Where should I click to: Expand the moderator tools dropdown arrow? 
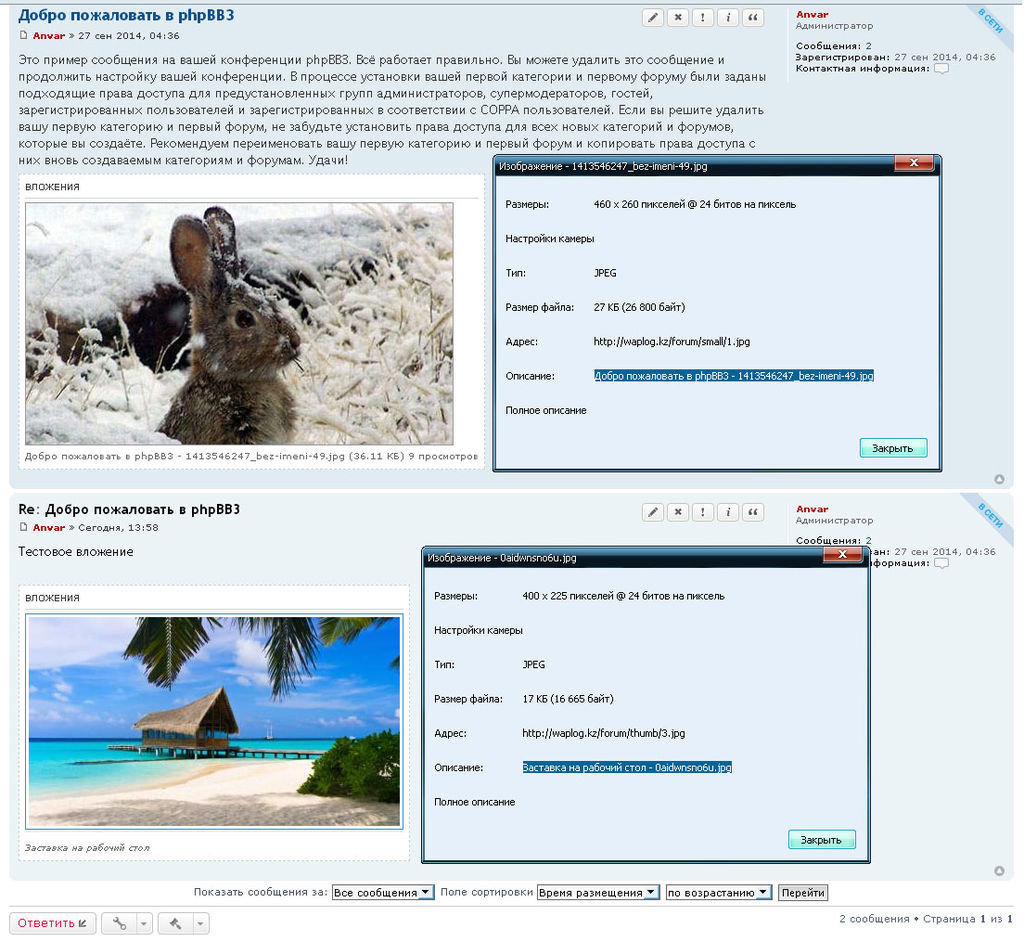[x=200, y=923]
